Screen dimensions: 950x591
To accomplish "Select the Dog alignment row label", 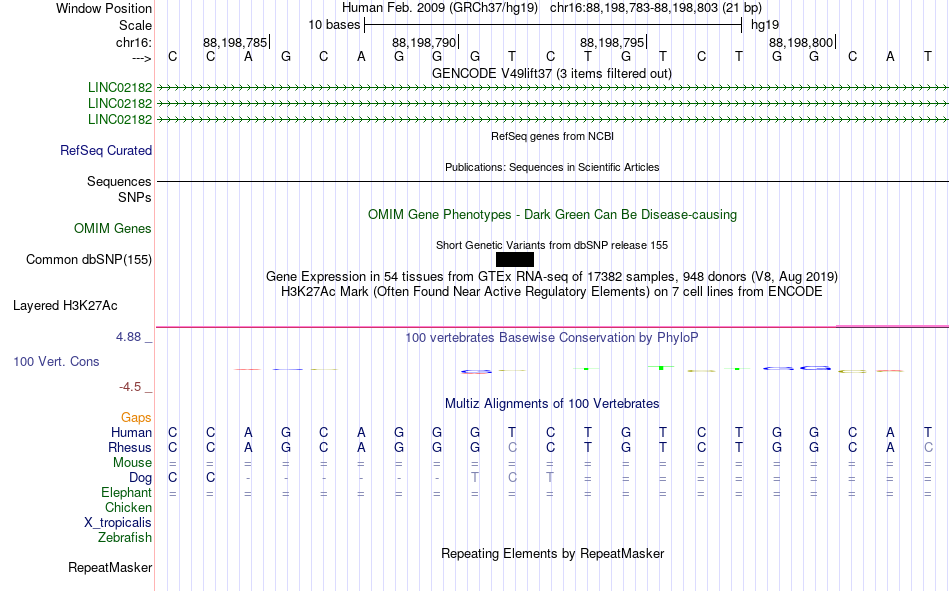I will coord(141,478).
